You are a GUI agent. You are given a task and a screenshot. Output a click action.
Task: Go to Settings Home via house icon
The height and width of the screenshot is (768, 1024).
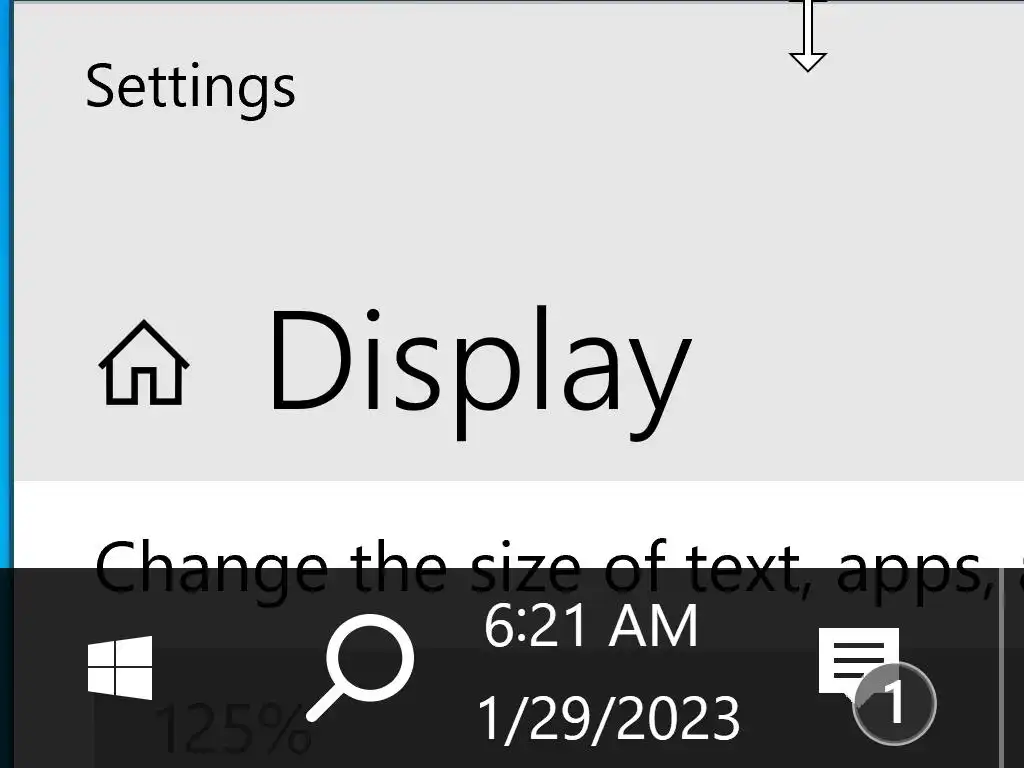(x=144, y=363)
